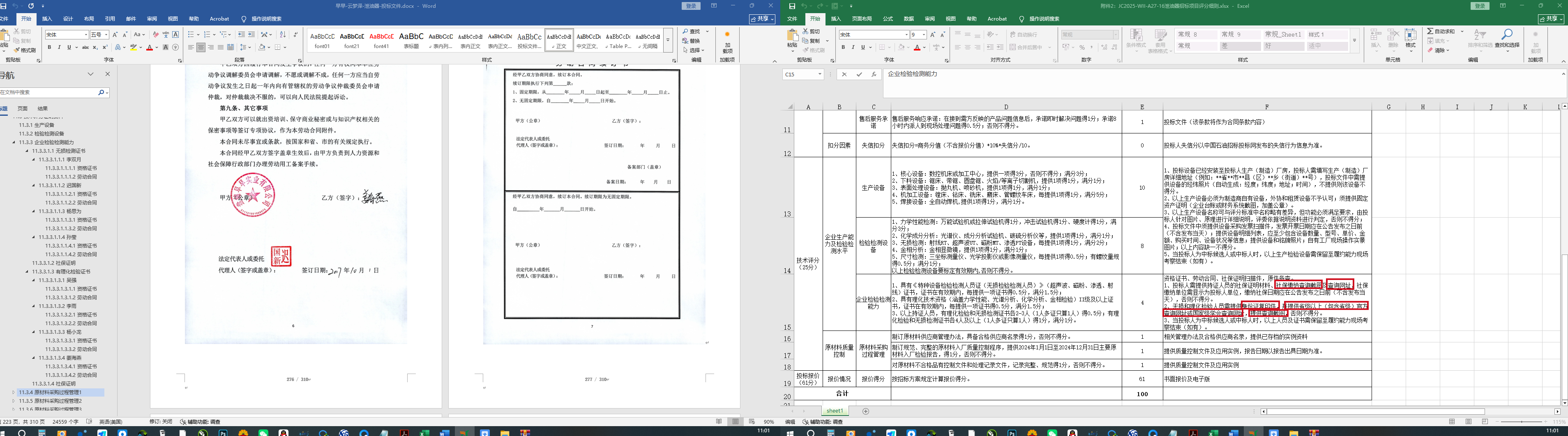This screenshot has width=1568, height=436.
Task: Increase font size in Word
Action: click(x=115, y=34)
